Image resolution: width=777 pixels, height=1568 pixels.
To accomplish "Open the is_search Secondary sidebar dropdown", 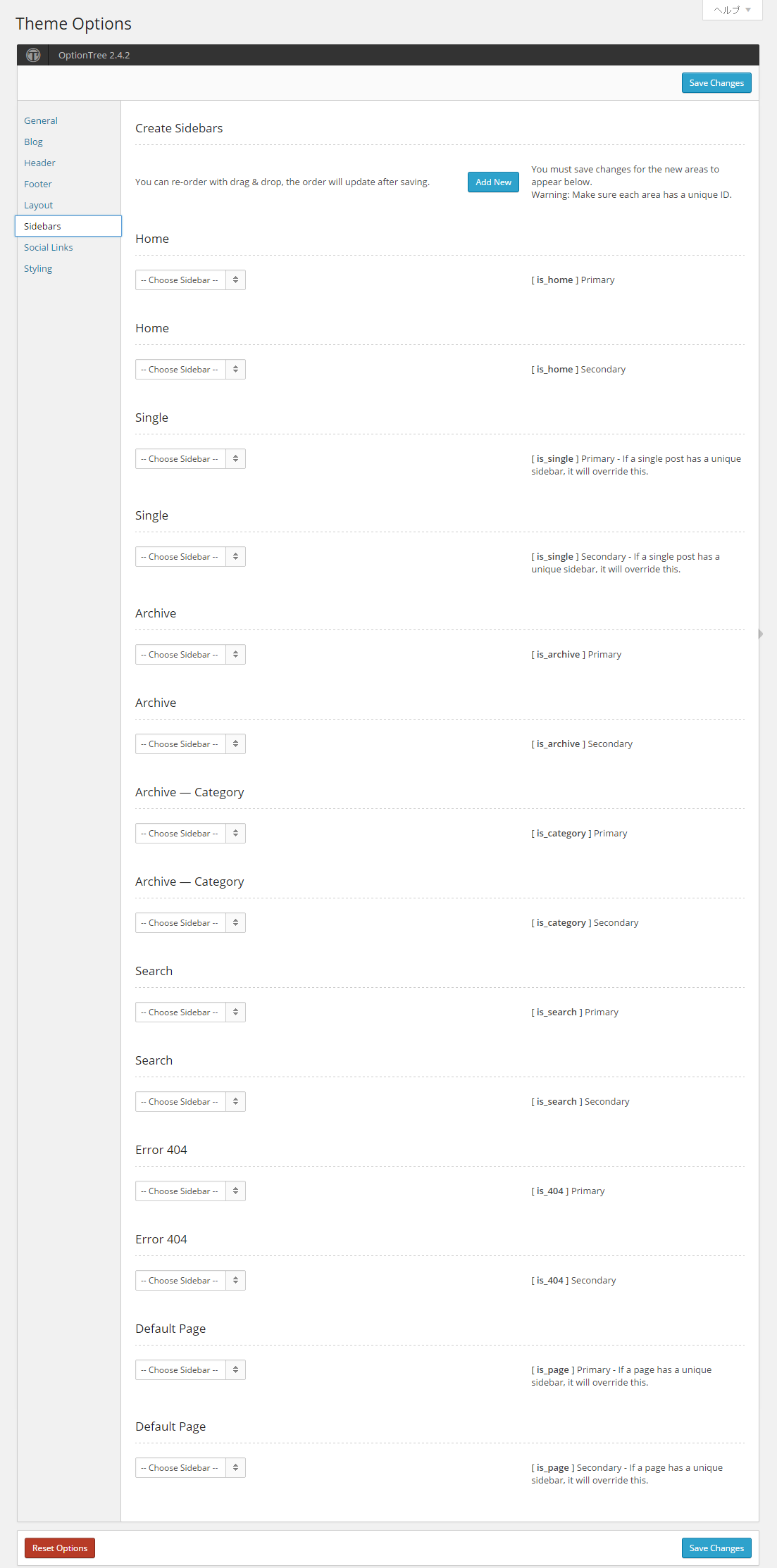I will tap(190, 1102).
